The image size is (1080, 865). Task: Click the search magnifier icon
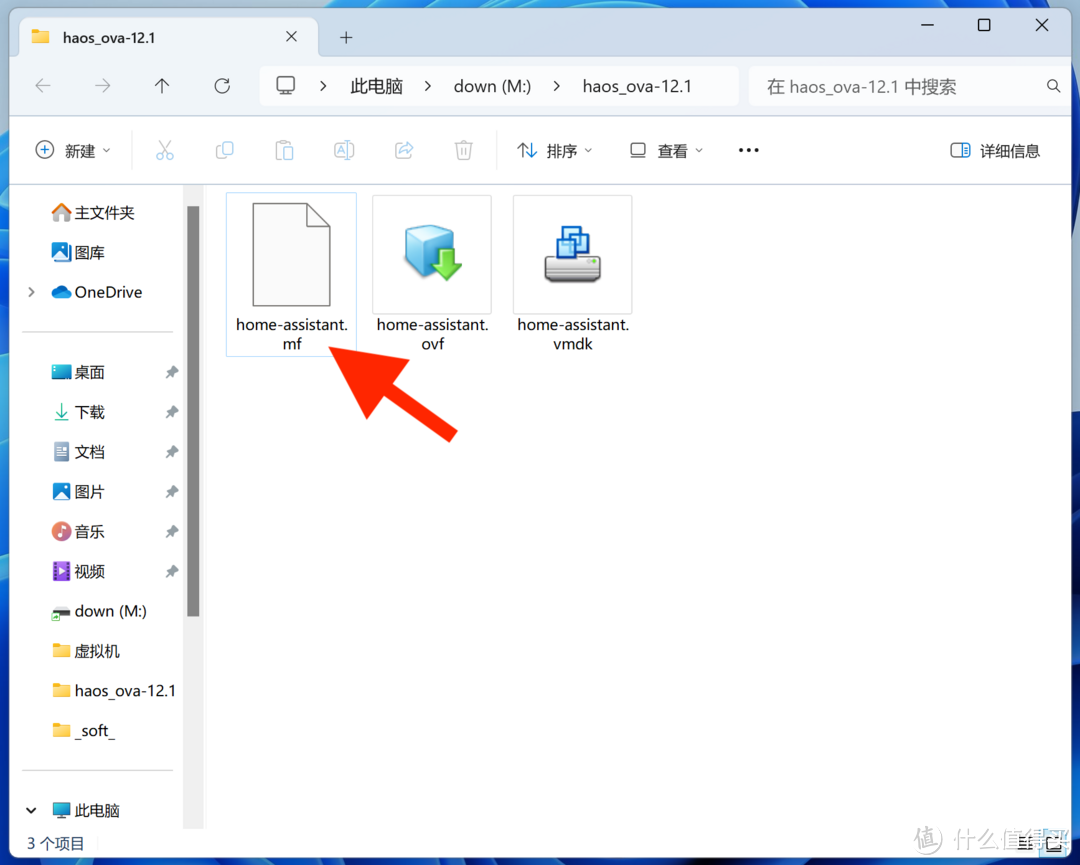(1053, 86)
